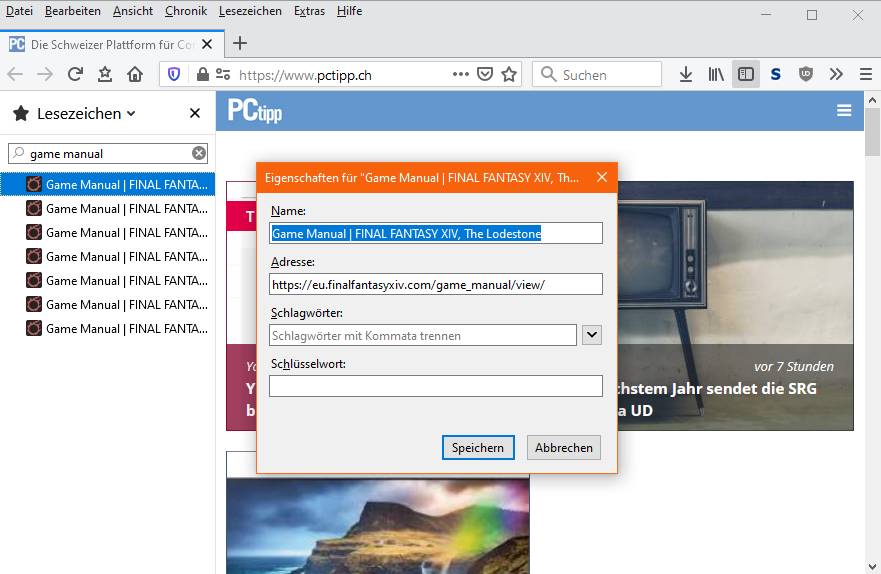This screenshot has width=881, height=574.
Task: Close the Eigenschaften dialog with X
Action: (602, 177)
